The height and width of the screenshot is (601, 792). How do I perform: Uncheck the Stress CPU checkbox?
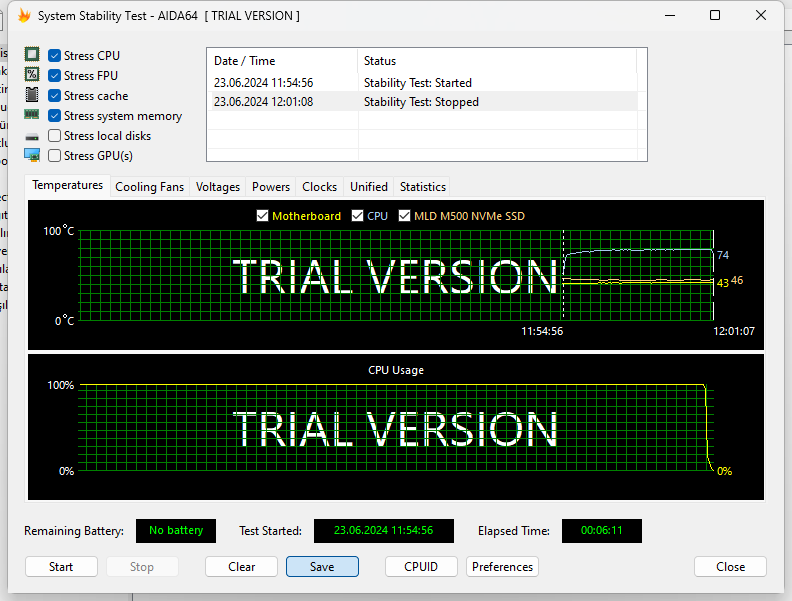click(55, 56)
